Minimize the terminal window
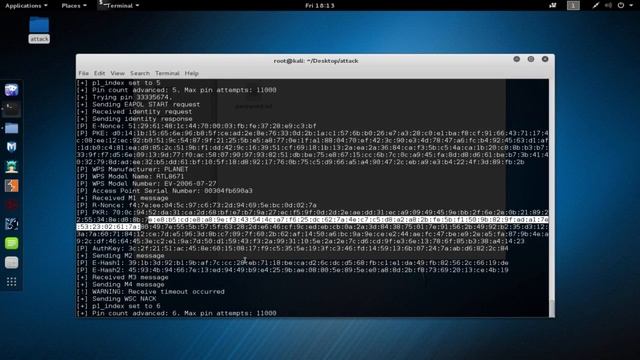This screenshot has height=360, width=640. tap(516, 59)
